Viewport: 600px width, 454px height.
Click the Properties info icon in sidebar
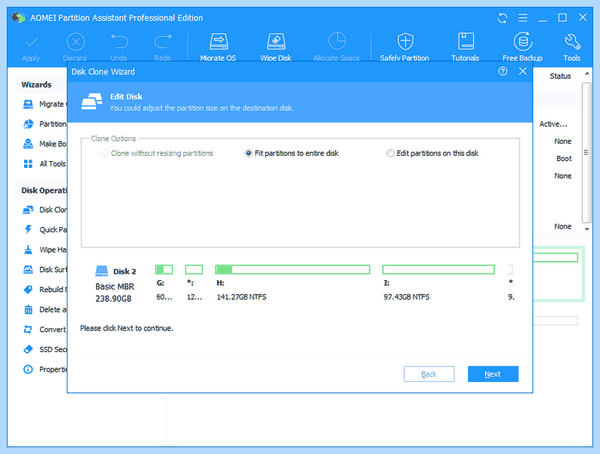click(x=28, y=369)
